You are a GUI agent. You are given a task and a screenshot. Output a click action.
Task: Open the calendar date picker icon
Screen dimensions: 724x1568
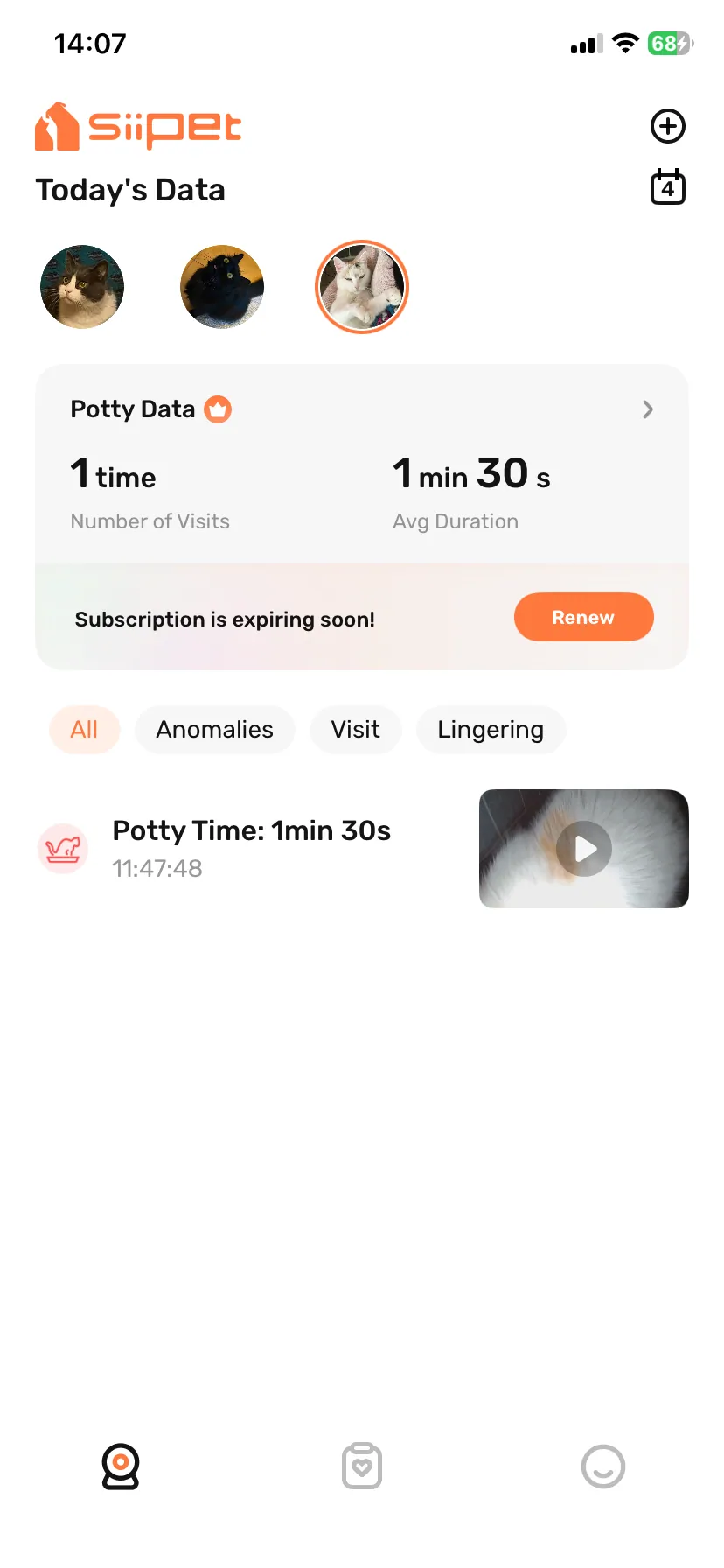(668, 187)
